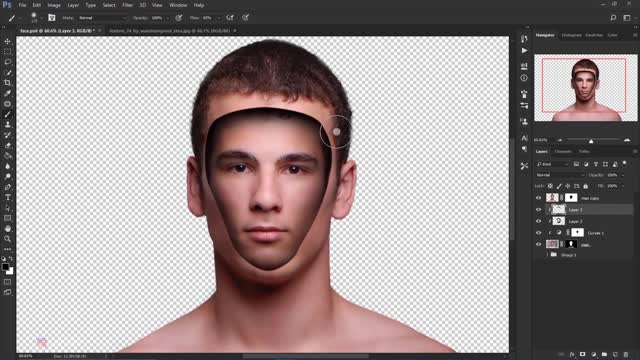This screenshot has width=640, height=360.
Task: Toggle pressure for opacity
Action: pyautogui.click(x=178, y=18)
